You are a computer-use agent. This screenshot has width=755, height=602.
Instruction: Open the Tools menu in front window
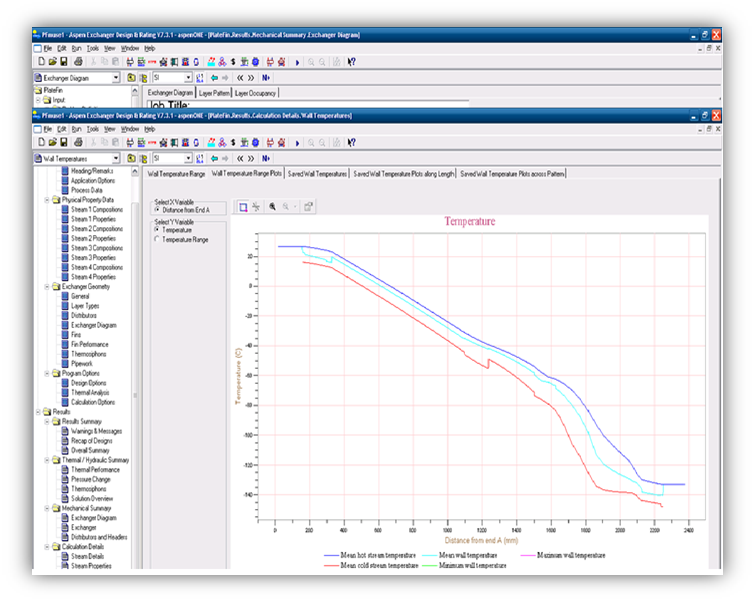pos(93,129)
